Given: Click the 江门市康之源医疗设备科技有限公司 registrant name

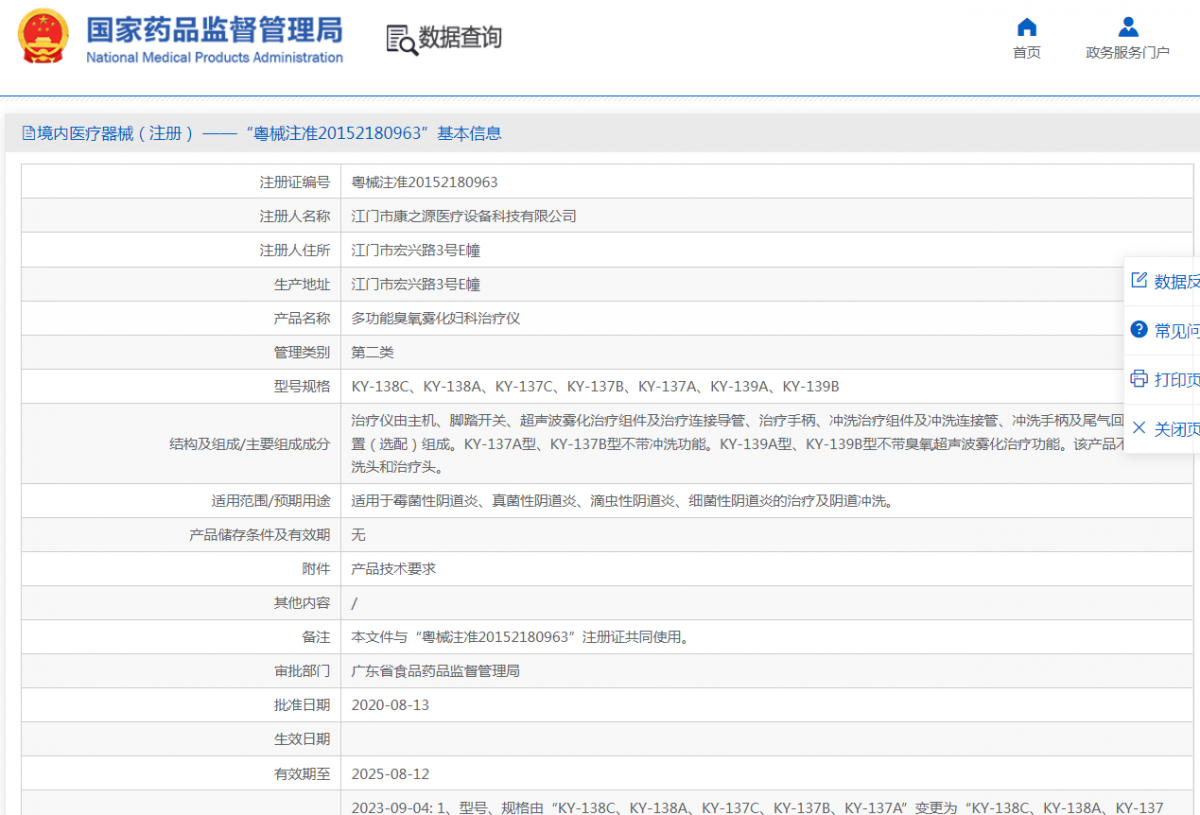Looking at the screenshot, I should (x=464, y=216).
